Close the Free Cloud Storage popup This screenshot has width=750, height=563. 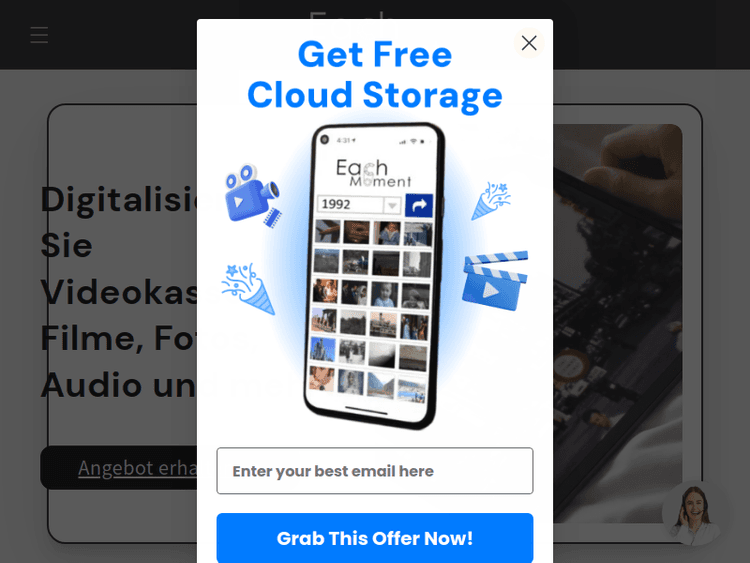[x=529, y=43]
